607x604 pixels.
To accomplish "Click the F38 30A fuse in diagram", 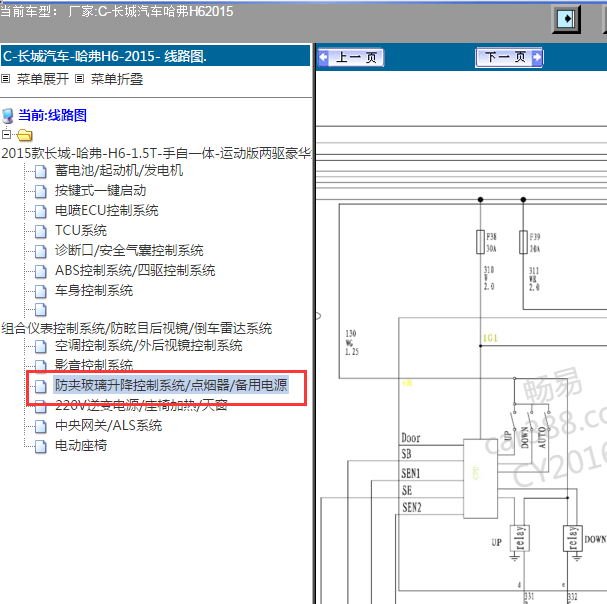I will click(480, 242).
